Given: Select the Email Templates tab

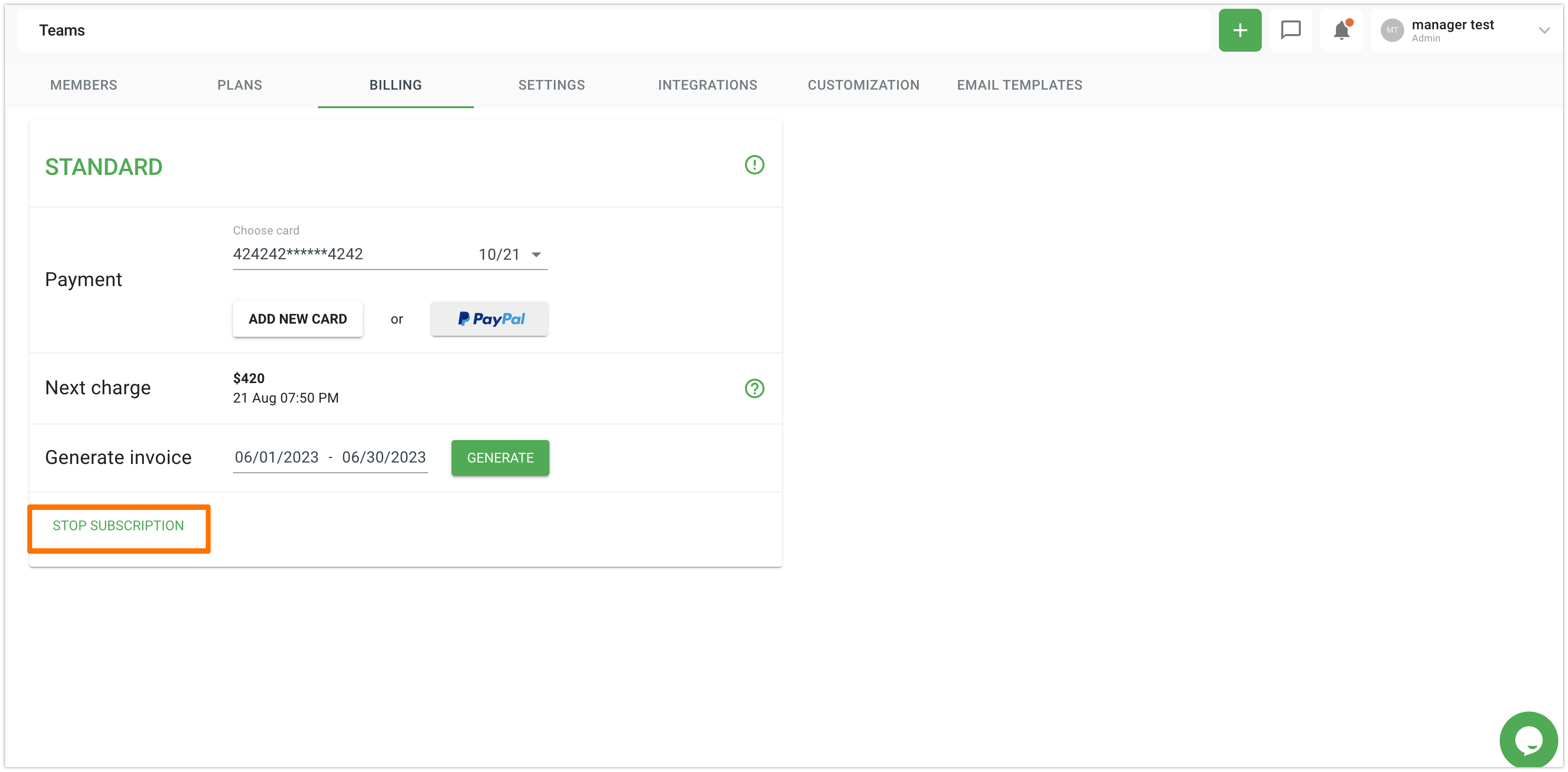Looking at the screenshot, I should pyautogui.click(x=1019, y=85).
